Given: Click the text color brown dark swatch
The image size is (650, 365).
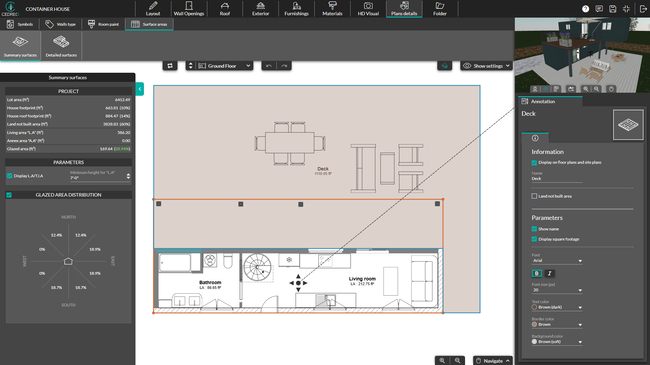Looking at the screenshot, I should pos(534,307).
